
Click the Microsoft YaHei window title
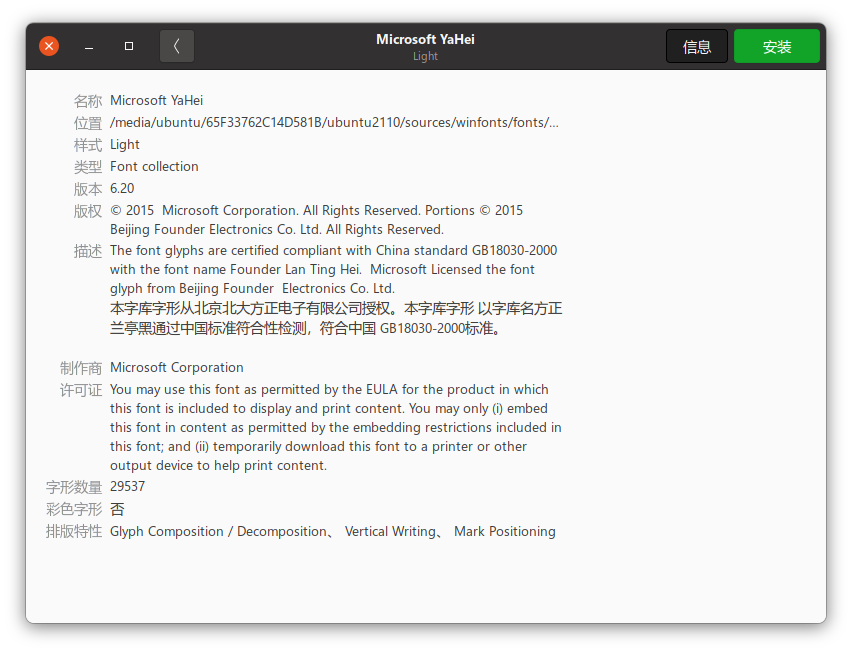pyautogui.click(x=425, y=39)
